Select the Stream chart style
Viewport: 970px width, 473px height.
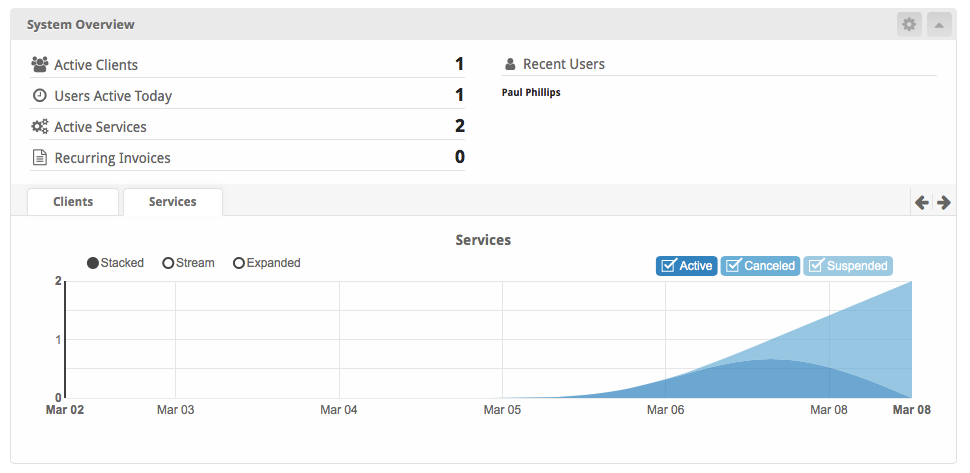pyautogui.click(x=168, y=263)
